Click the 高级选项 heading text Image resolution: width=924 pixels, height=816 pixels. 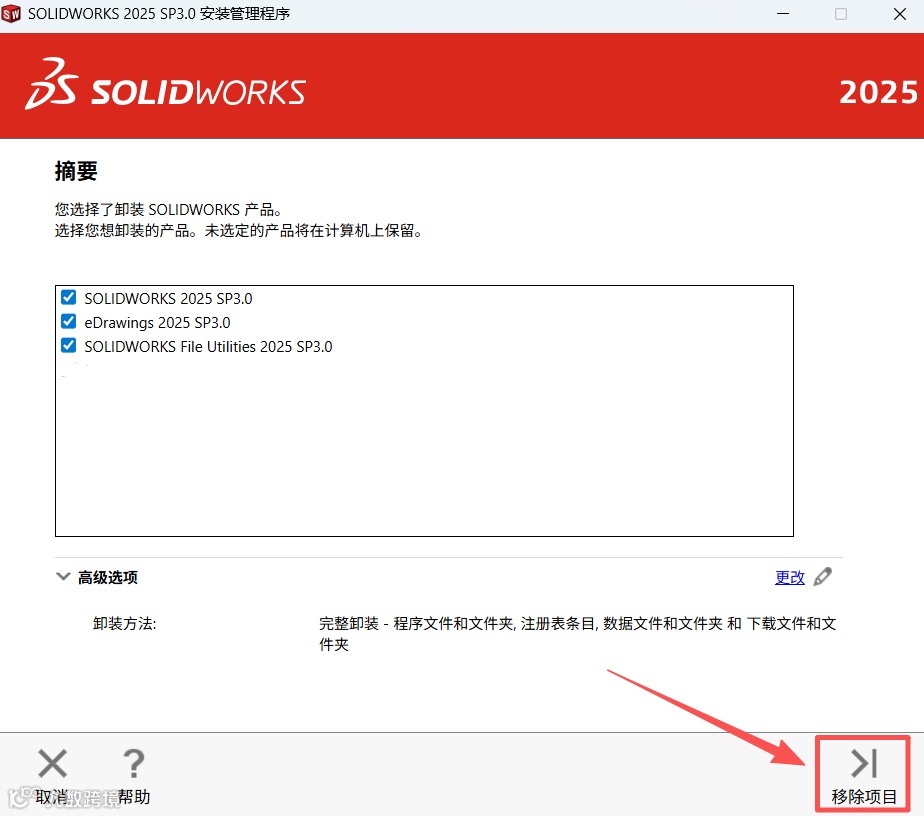108,577
